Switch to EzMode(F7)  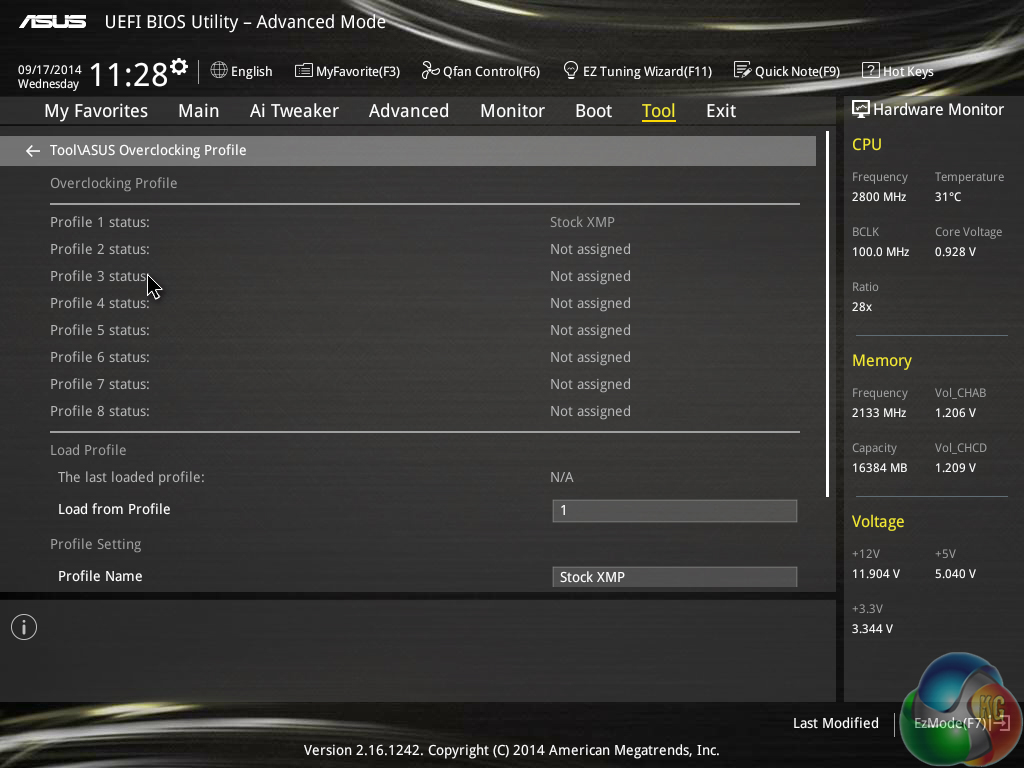950,723
